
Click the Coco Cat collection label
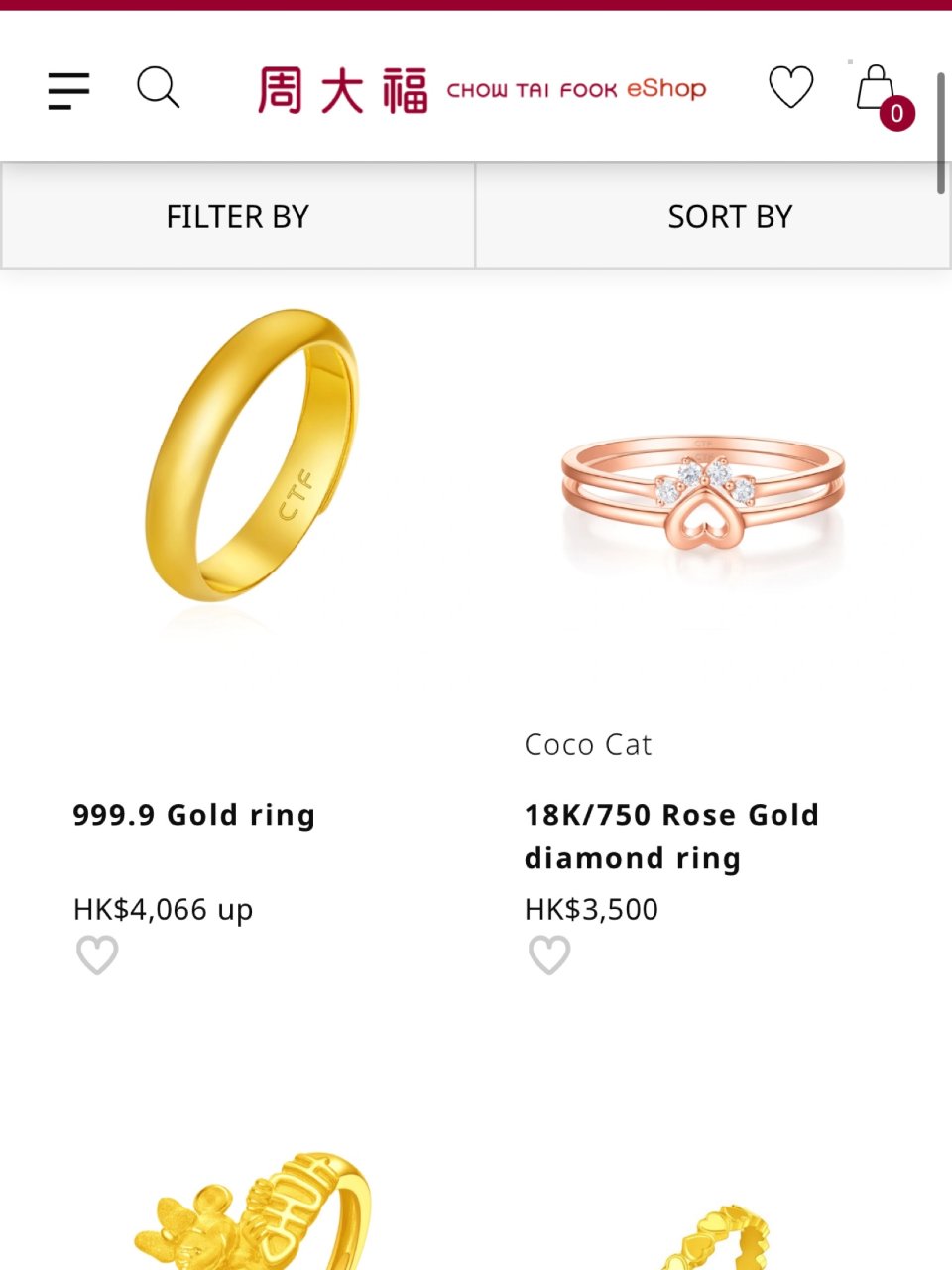(x=588, y=744)
